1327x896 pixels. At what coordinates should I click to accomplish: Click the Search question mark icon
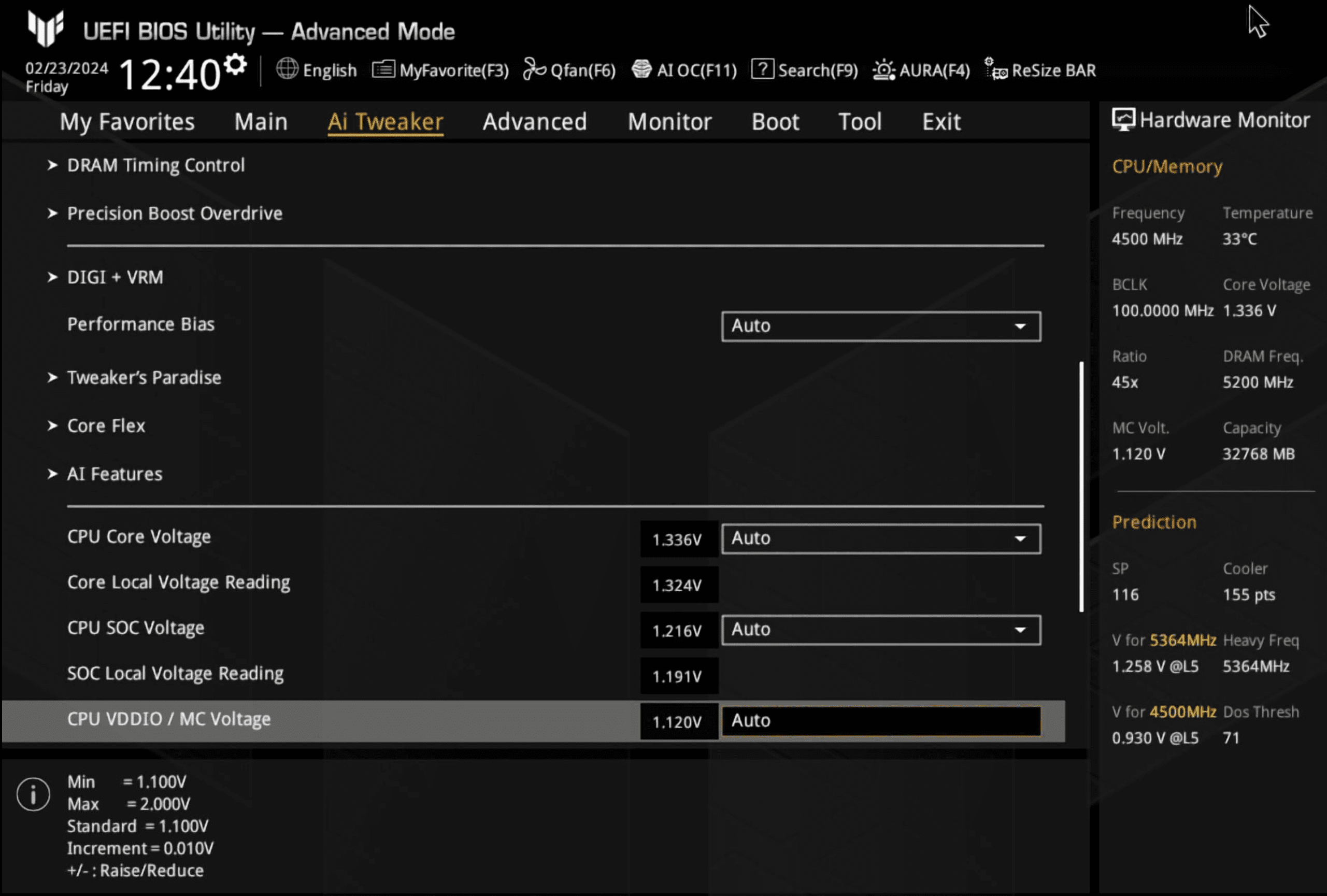[x=762, y=69]
